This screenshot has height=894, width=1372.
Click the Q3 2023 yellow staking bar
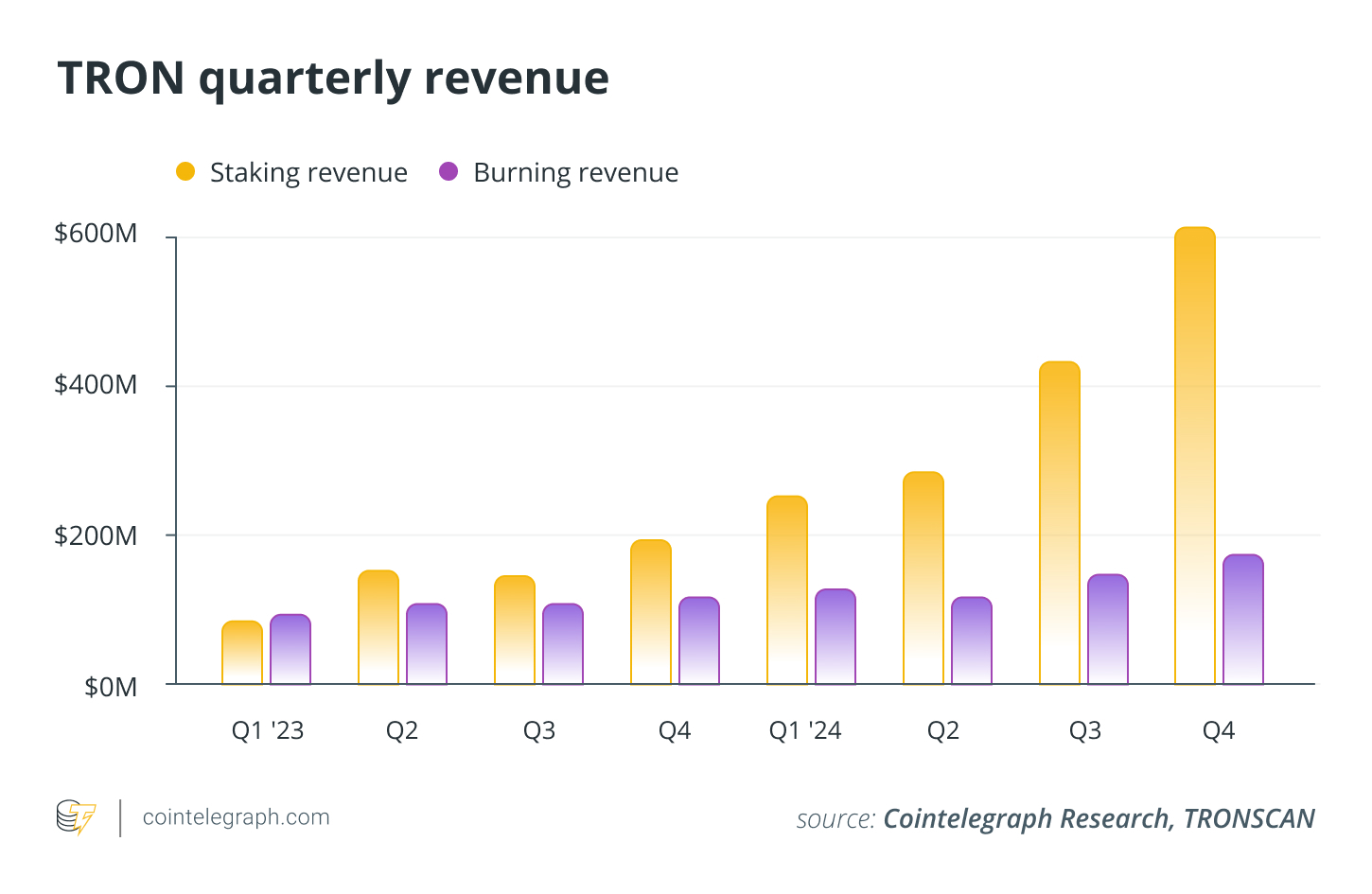515,630
